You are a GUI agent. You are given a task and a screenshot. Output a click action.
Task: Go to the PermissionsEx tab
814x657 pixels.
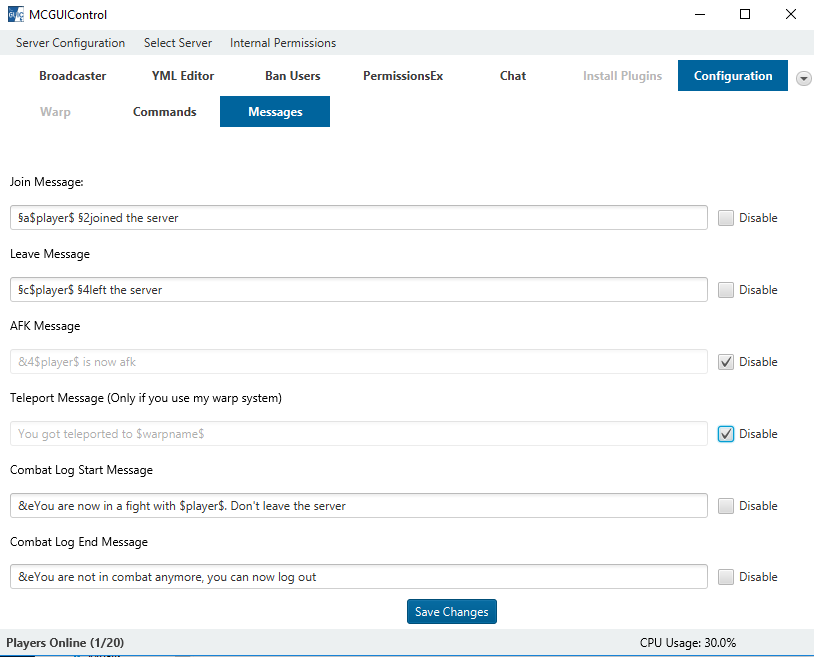(x=403, y=76)
